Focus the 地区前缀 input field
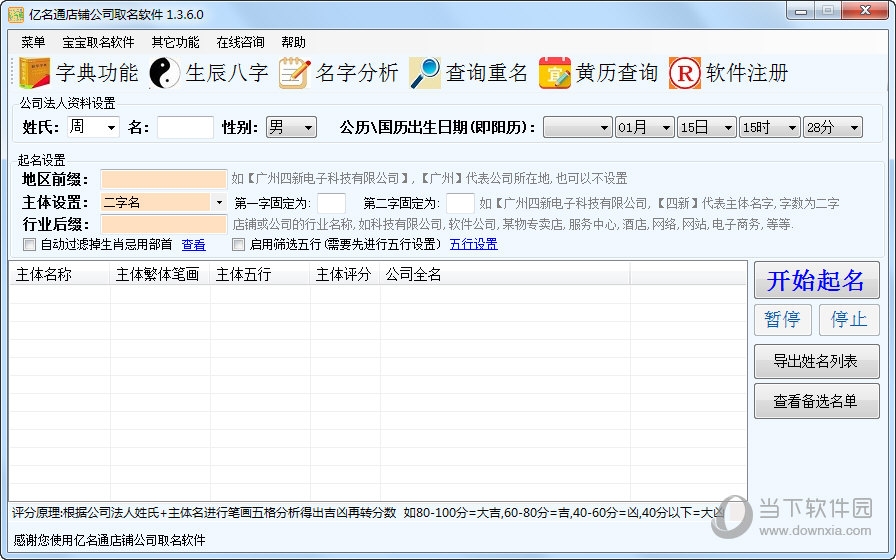The height and width of the screenshot is (560, 896). coord(163,179)
